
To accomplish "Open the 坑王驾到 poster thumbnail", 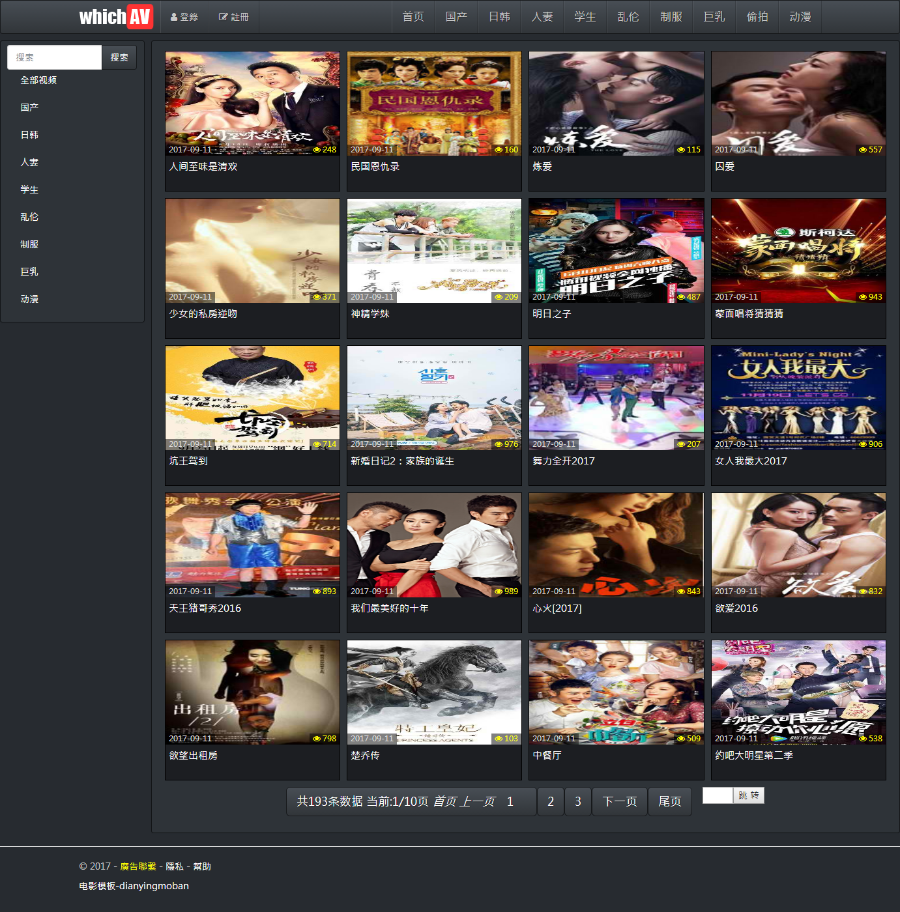I will [252, 398].
